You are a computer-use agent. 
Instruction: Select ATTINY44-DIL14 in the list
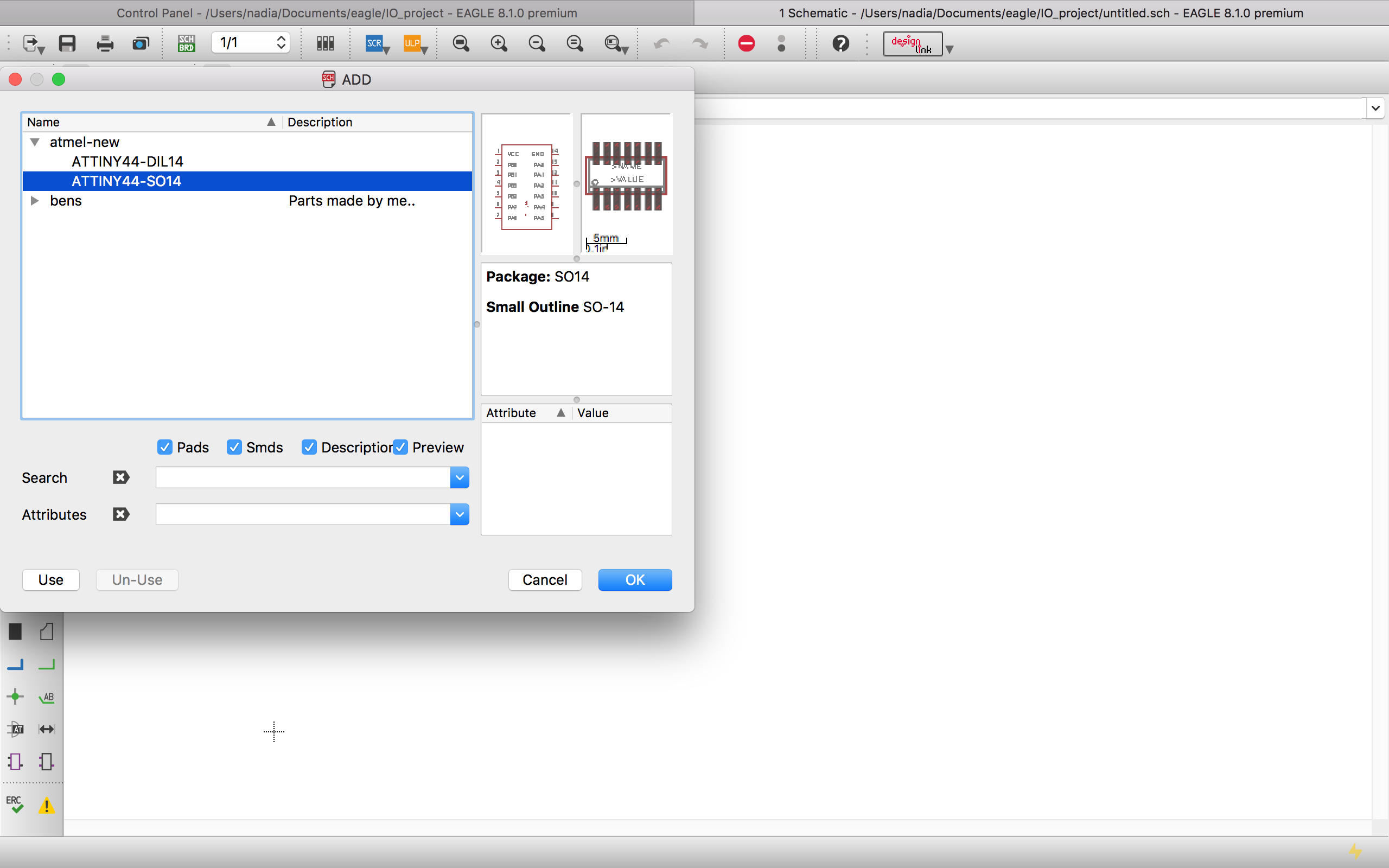pos(247,161)
